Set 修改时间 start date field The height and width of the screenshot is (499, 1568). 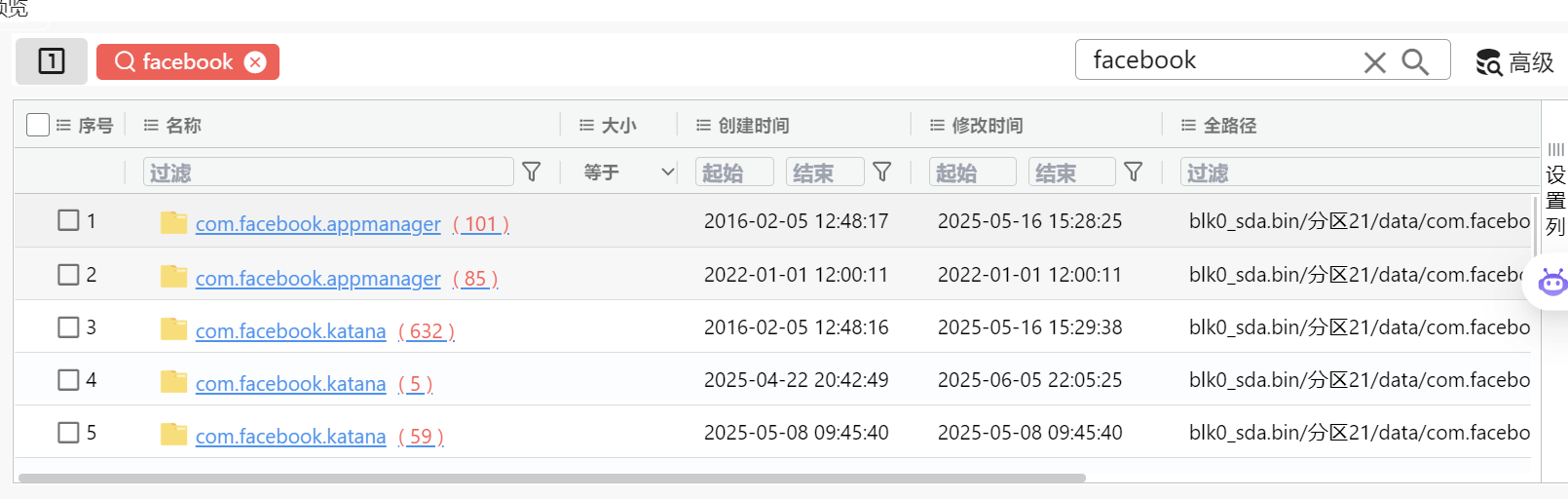pos(972,173)
